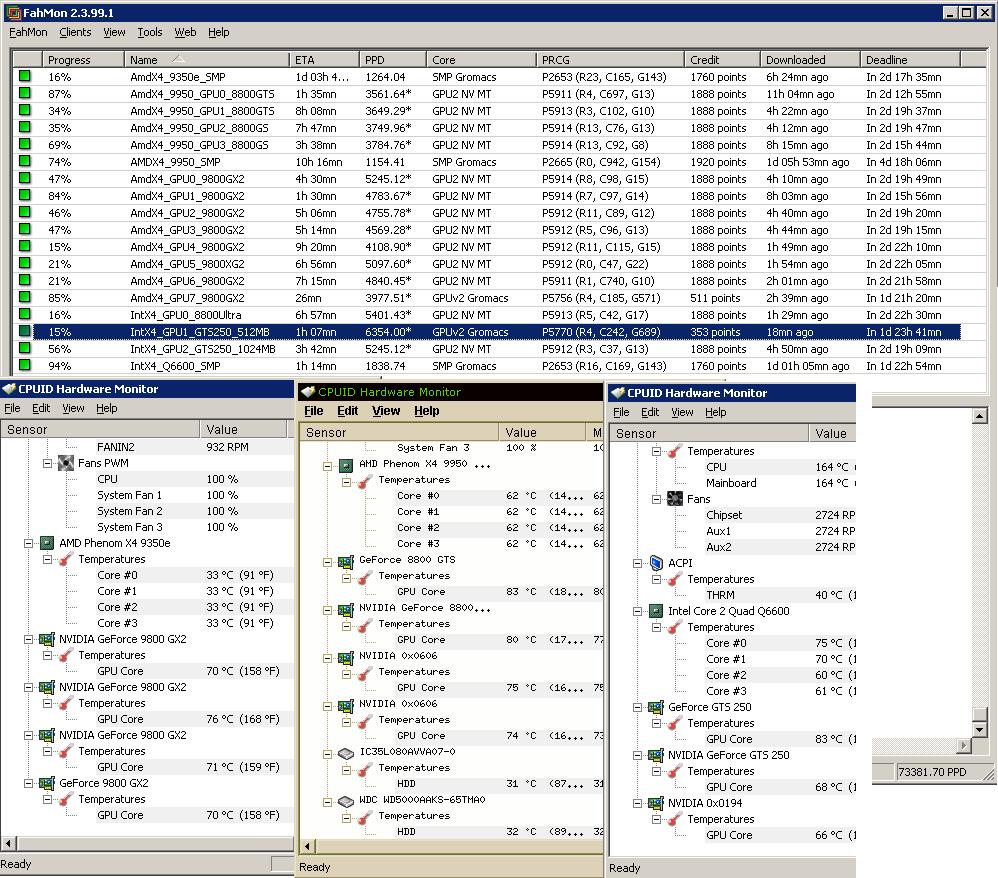The height and width of the screenshot is (878, 998).
Task: Click NVIDIA 0x0194 card icon
Action: tap(656, 804)
